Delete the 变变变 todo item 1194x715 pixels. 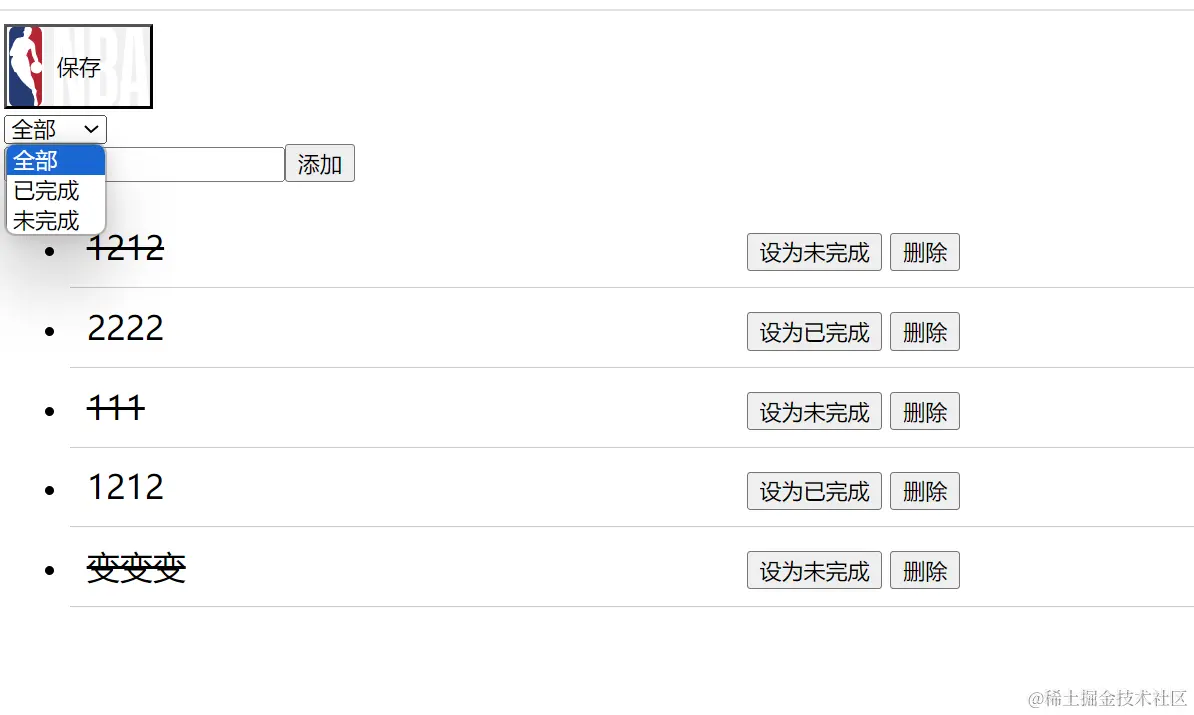(x=924, y=571)
